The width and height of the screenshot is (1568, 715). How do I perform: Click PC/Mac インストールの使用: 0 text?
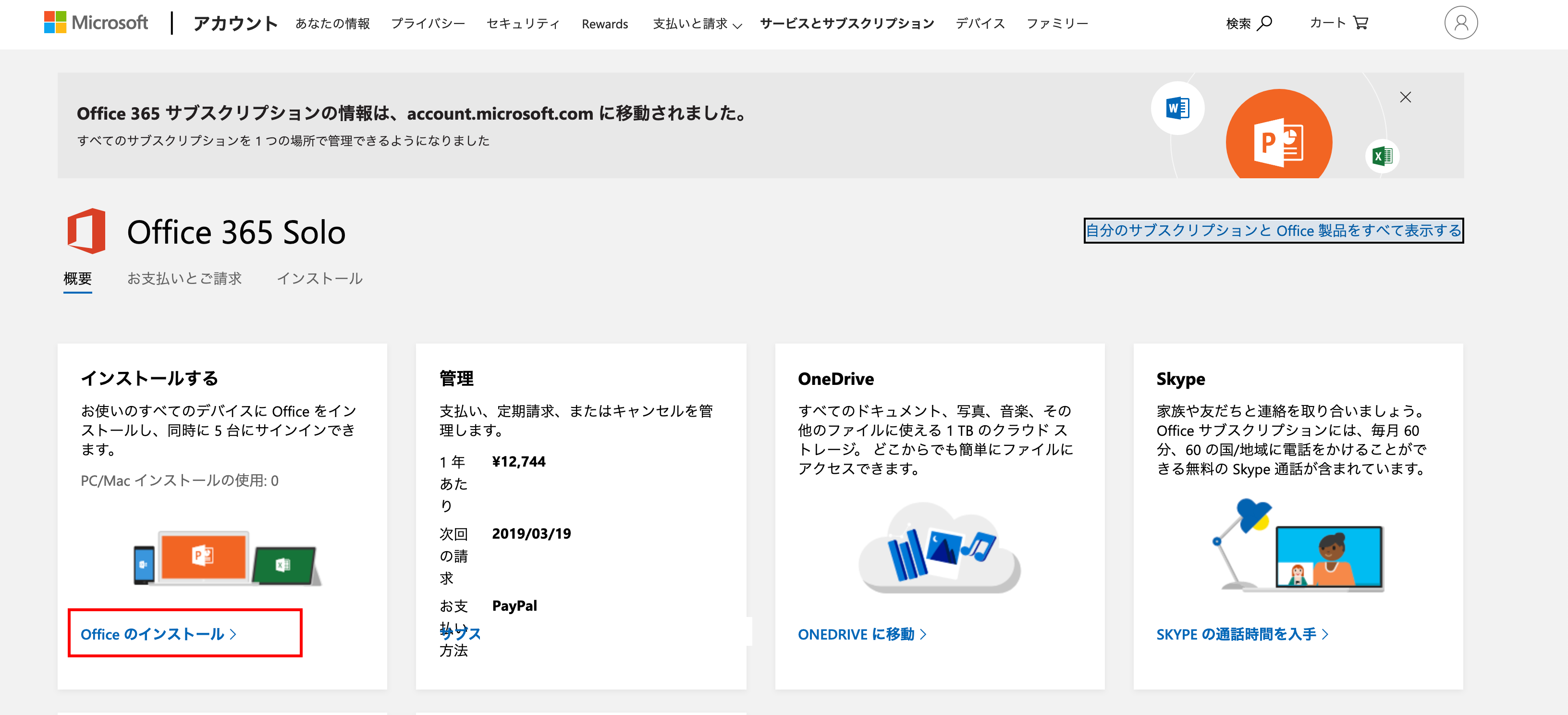tap(180, 481)
